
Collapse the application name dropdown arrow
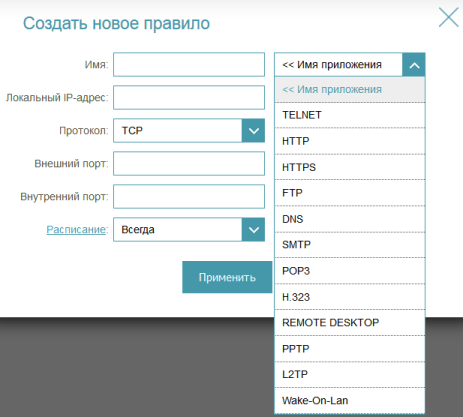pyautogui.click(x=414, y=65)
